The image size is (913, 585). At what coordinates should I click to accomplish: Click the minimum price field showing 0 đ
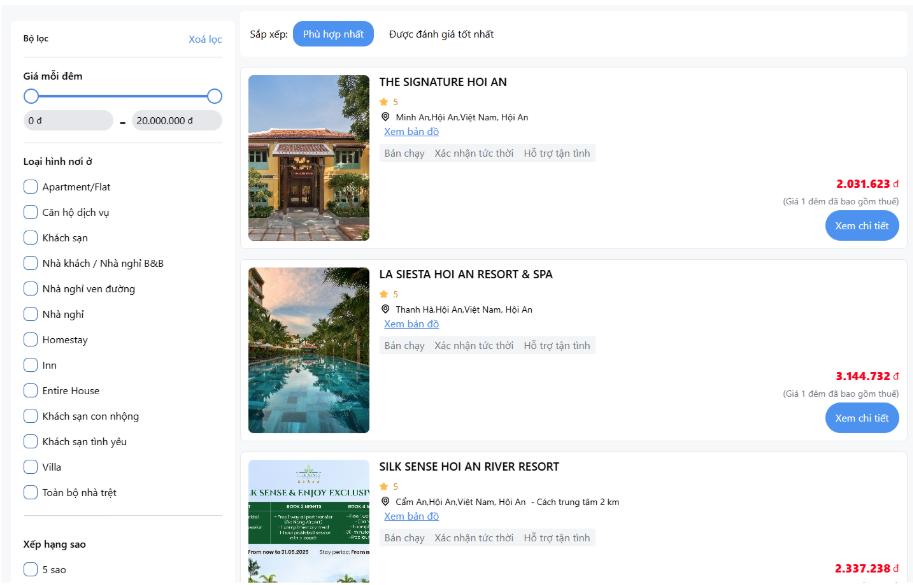click(x=68, y=120)
